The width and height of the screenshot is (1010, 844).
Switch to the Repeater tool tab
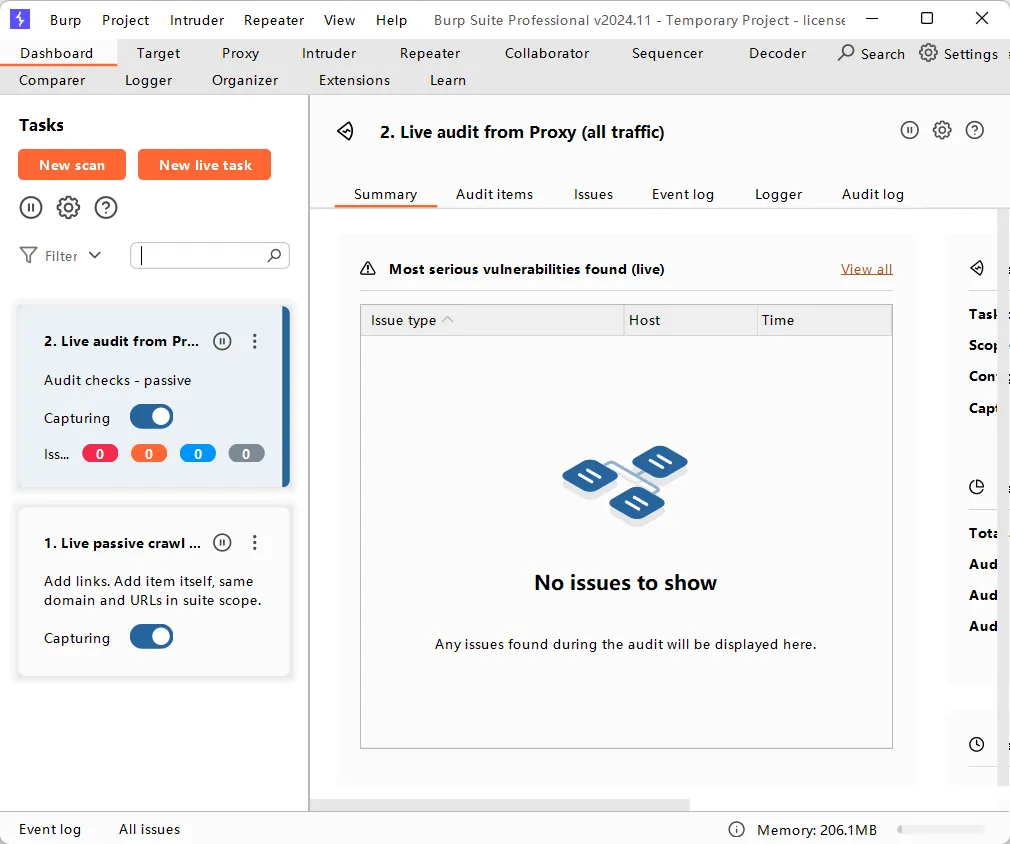pyautogui.click(x=430, y=53)
